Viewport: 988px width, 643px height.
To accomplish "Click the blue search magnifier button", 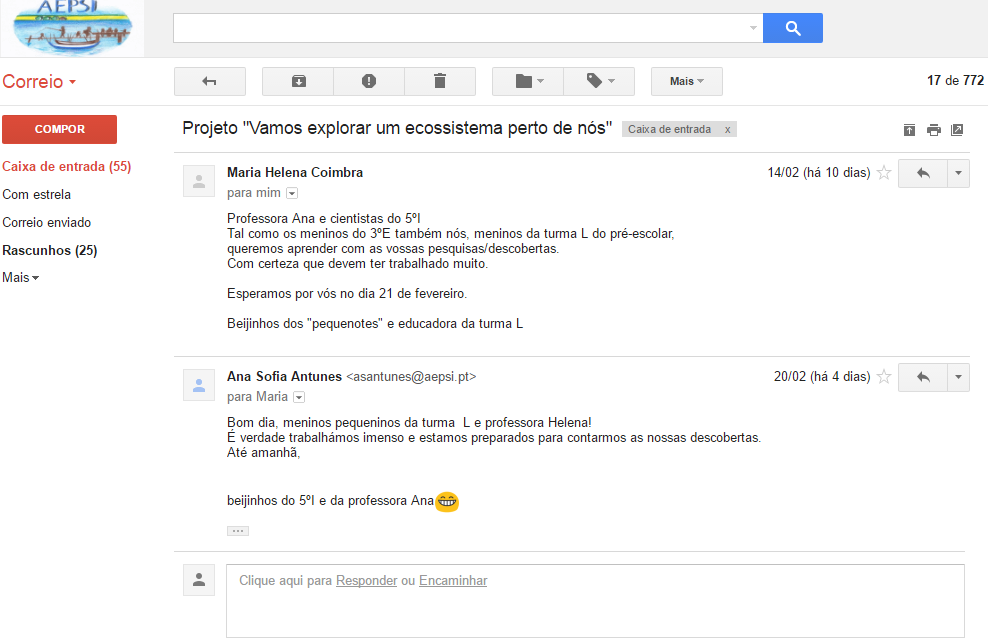I will tap(792, 28).
